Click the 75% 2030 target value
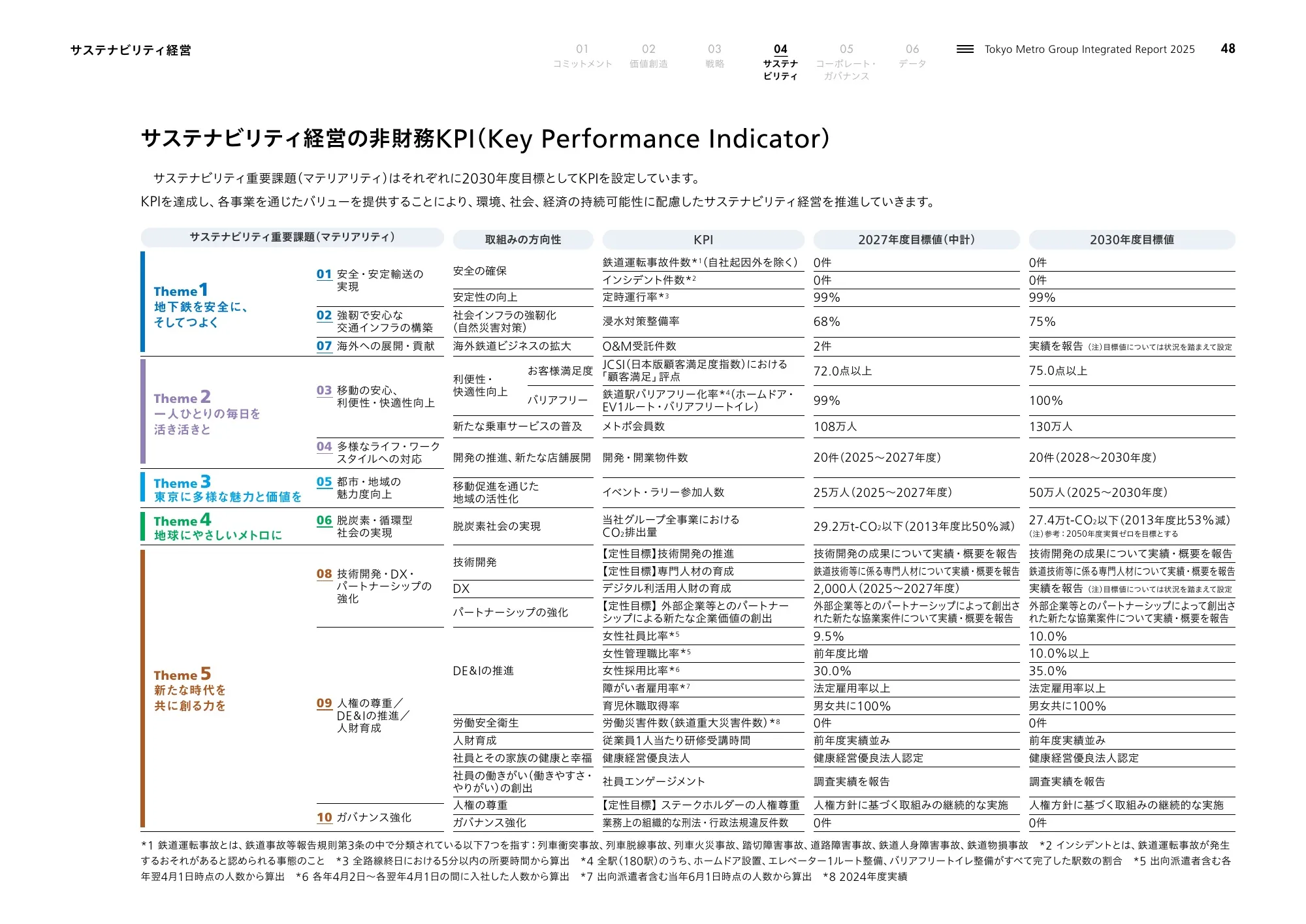The width and height of the screenshot is (1306, 924). pyautogui.click(x=1042, y=321)
